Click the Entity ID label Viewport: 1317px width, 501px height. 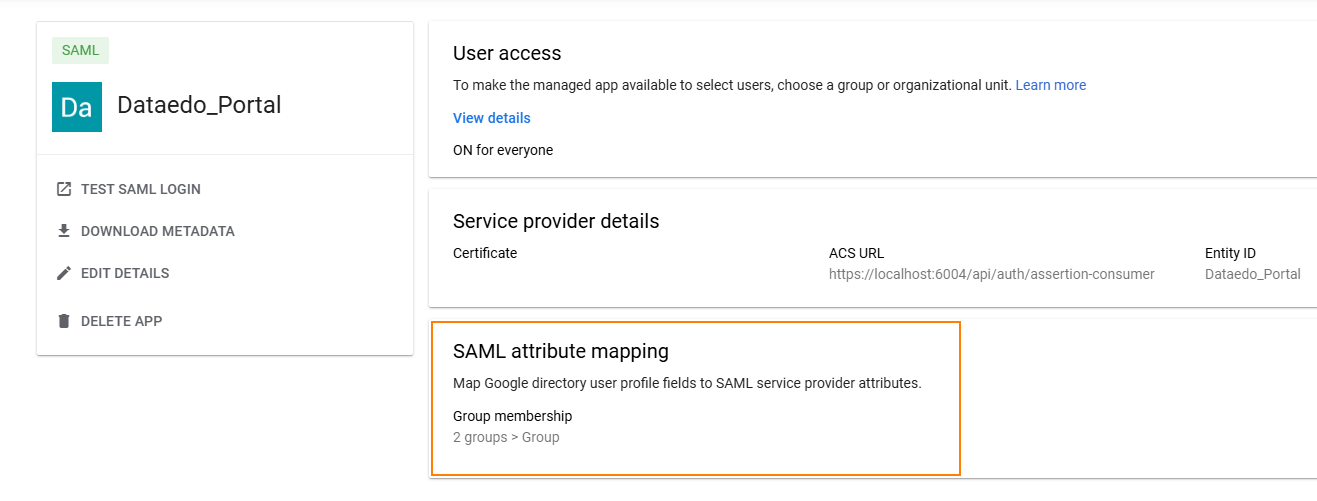click(1230, 253)
